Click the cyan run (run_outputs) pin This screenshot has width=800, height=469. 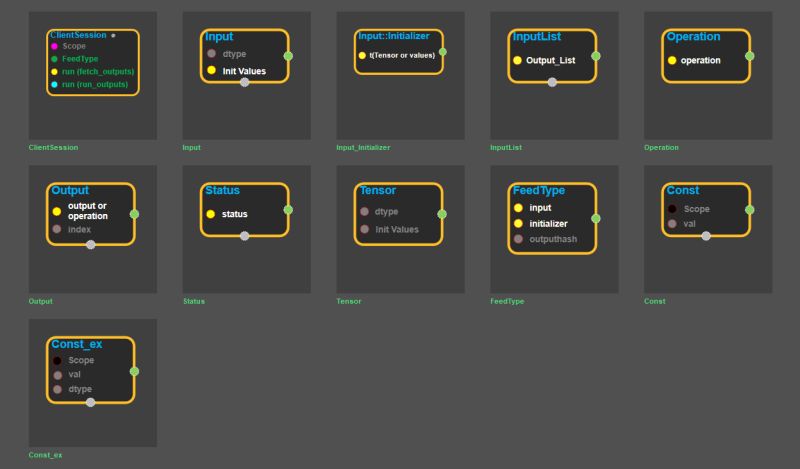tap(54, 85)
